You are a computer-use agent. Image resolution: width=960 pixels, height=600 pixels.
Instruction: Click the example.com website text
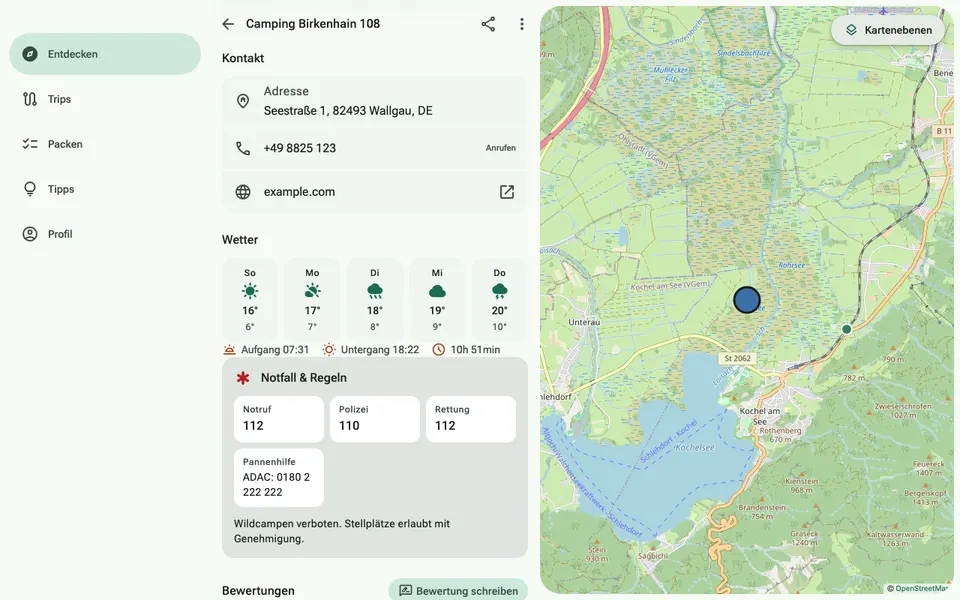(299, 192)
